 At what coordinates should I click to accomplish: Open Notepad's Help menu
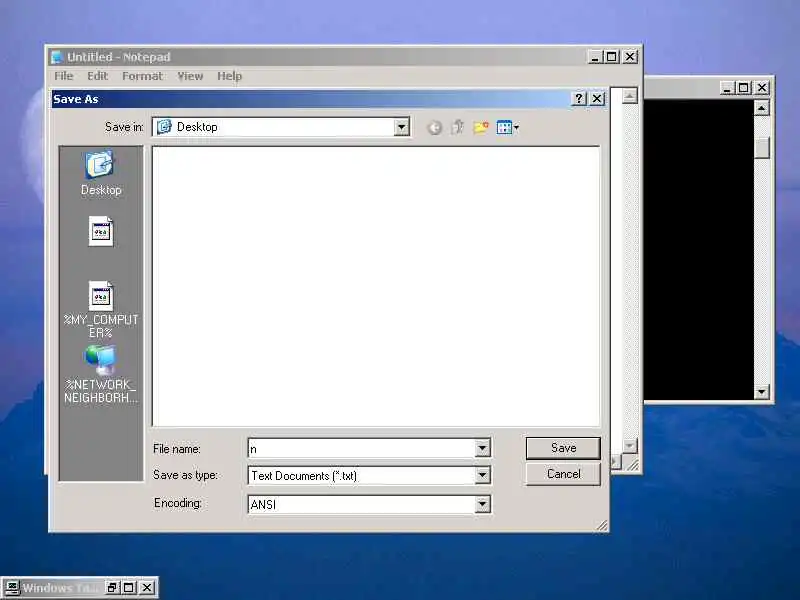pyautogui.click(x=229, y=76)
